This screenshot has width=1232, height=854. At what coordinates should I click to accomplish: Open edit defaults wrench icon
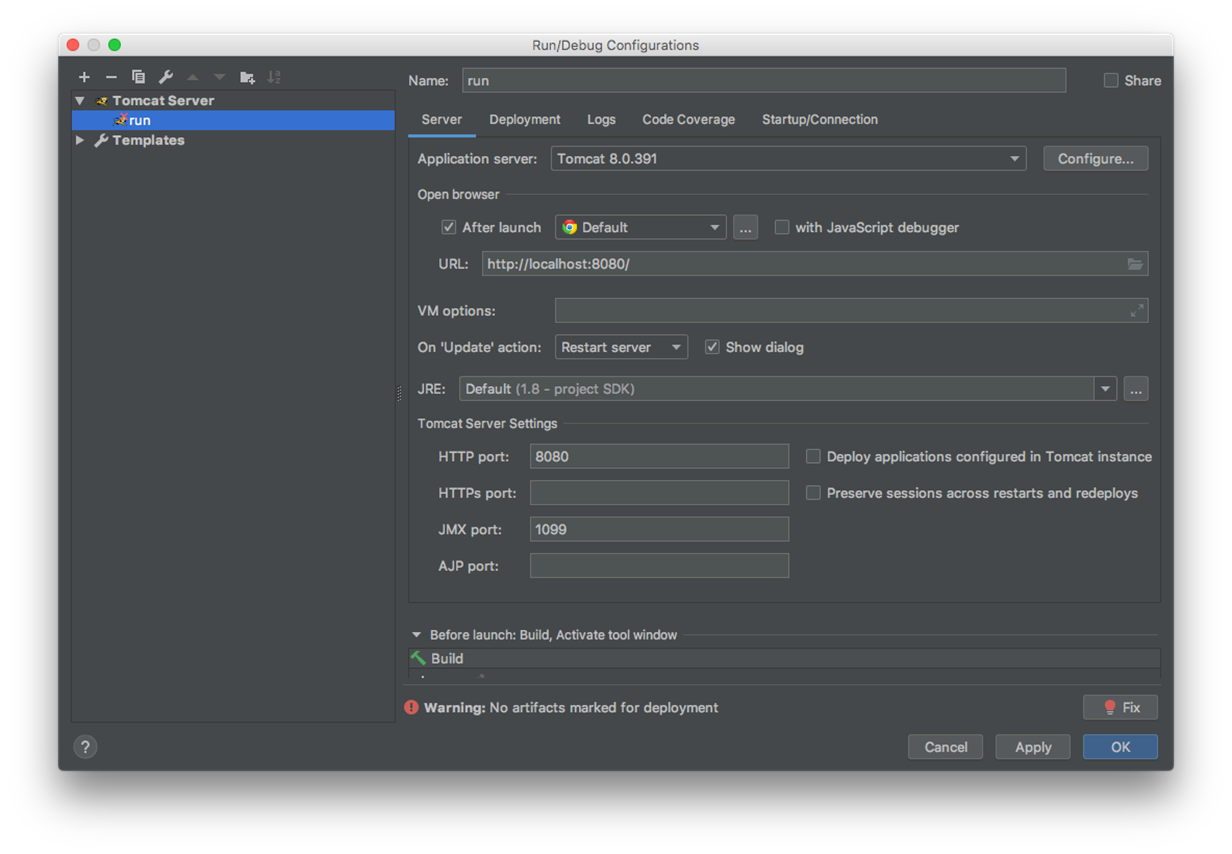166,77
